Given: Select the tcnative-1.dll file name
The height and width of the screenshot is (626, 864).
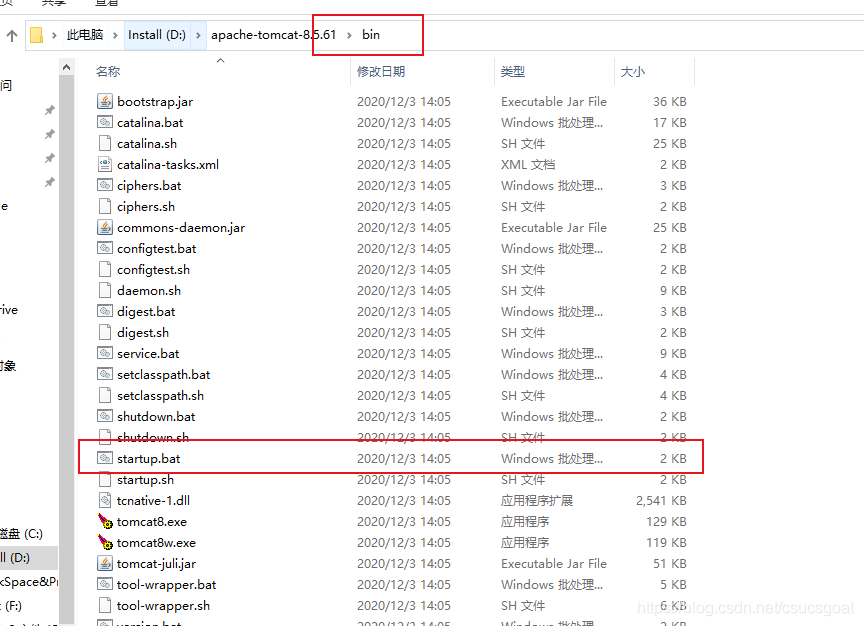Looking at the screenshot, I should click(x=153, y=500).
